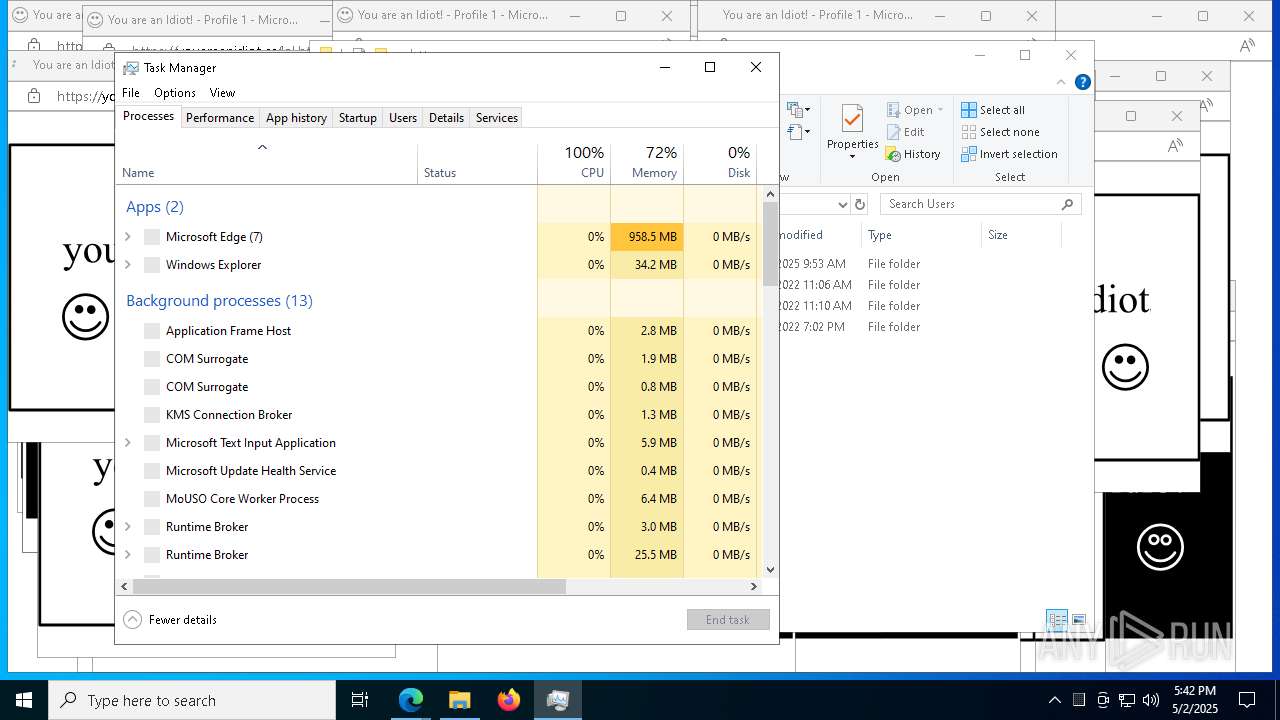
Task: Click the History icon in the File Explorer ribbon
Action: click(x=894, y=154)
